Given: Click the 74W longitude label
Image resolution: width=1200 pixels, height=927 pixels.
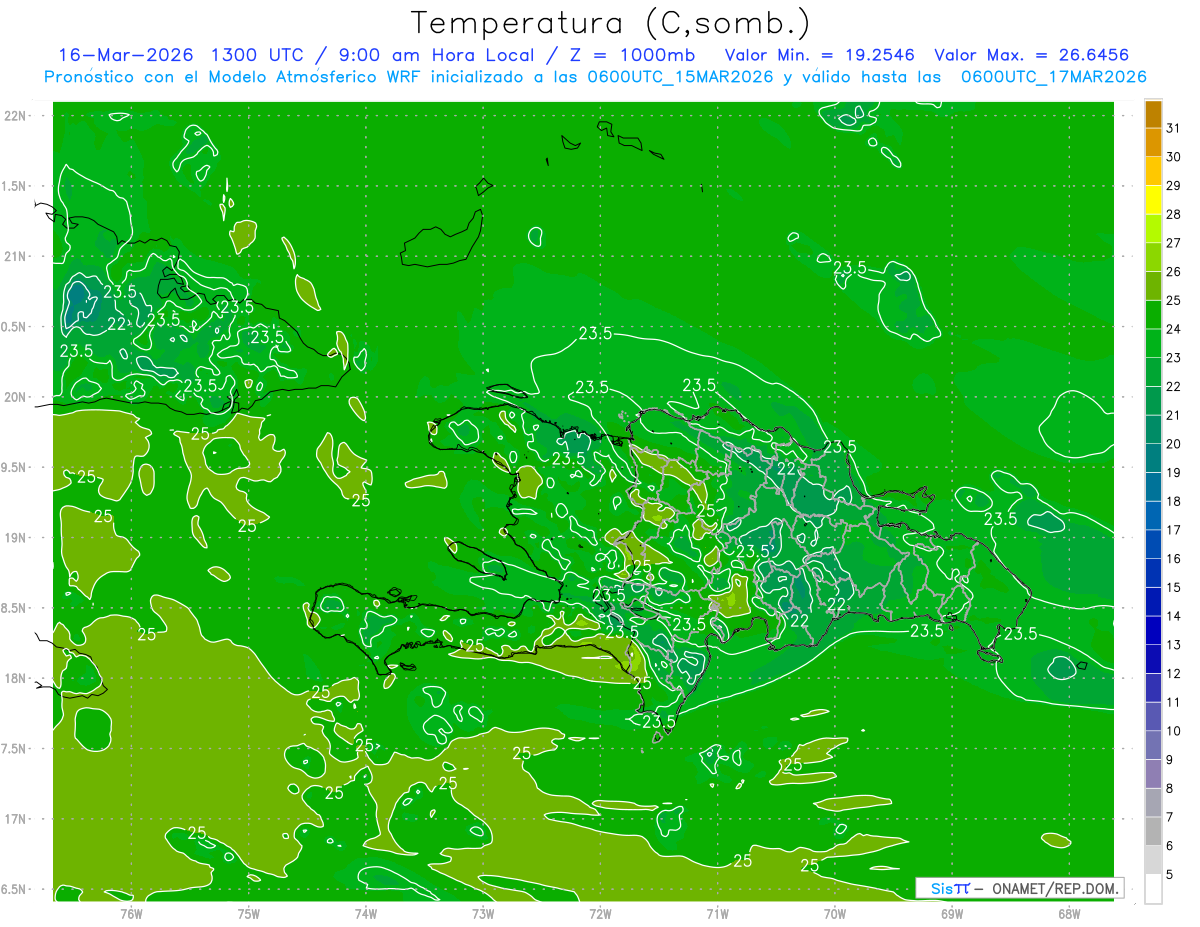Looking at the screenshot, I should [365, 913].
